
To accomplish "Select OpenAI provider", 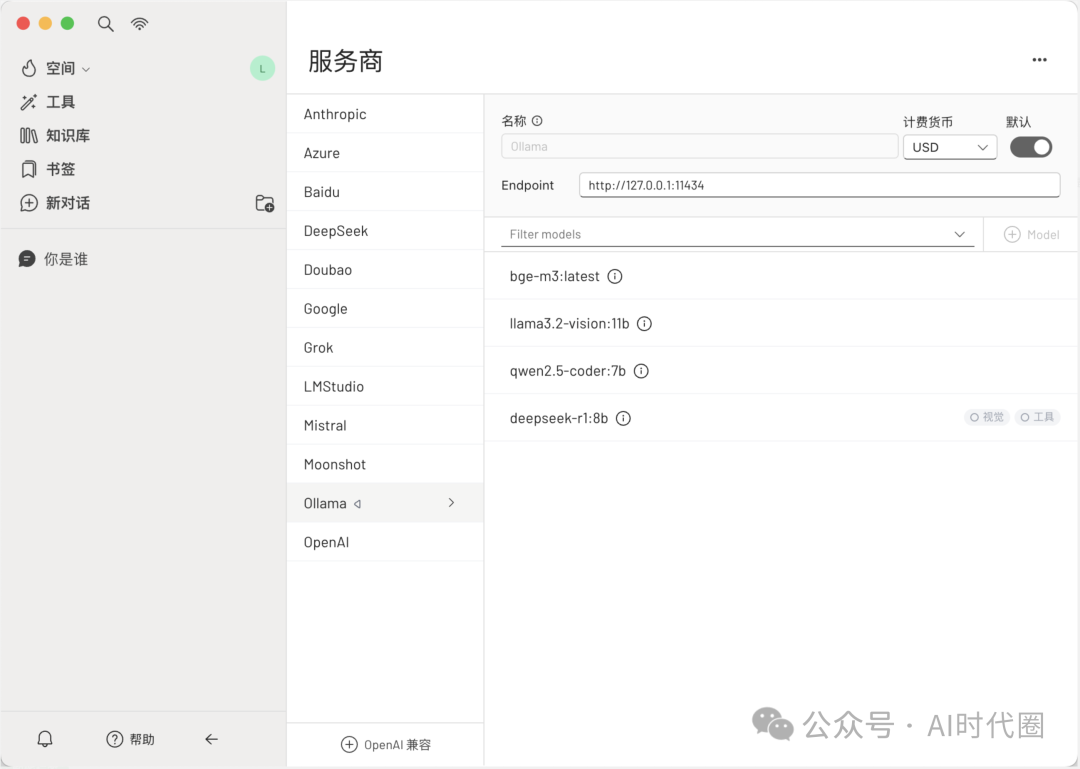I will point(385,542).
